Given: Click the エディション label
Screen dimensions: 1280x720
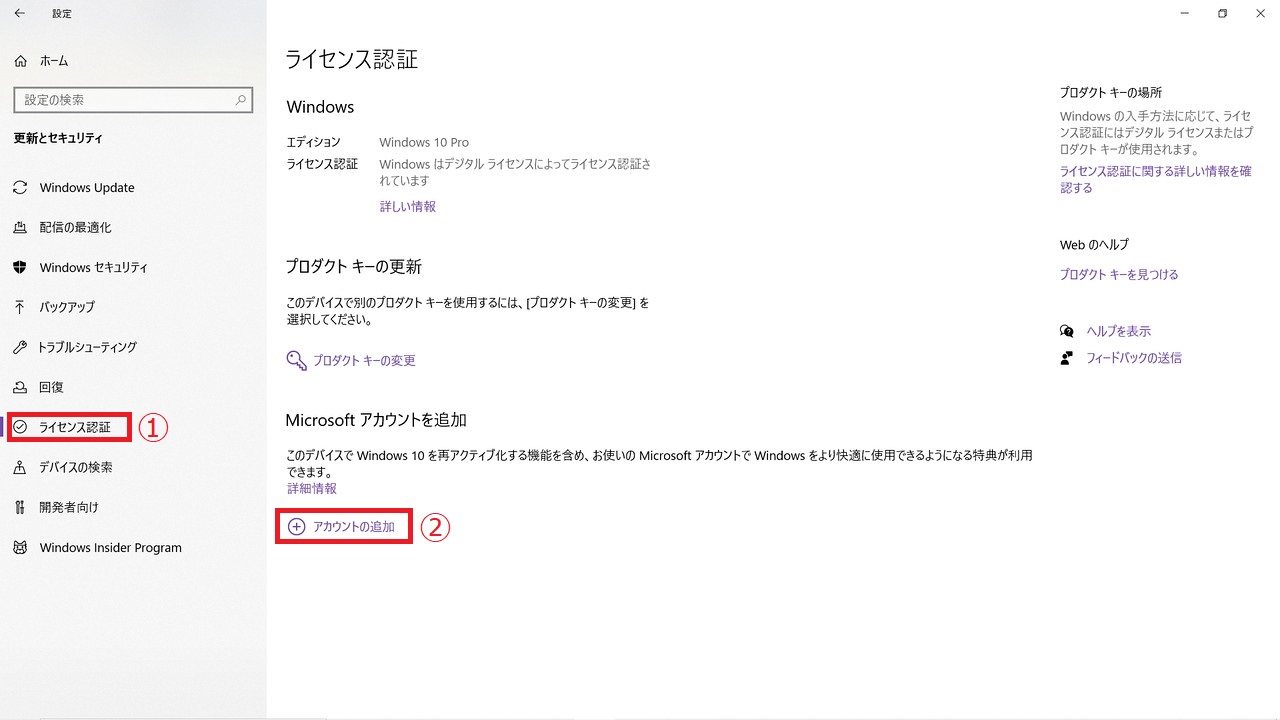Looking at the screenshot, I should (314, 142).
